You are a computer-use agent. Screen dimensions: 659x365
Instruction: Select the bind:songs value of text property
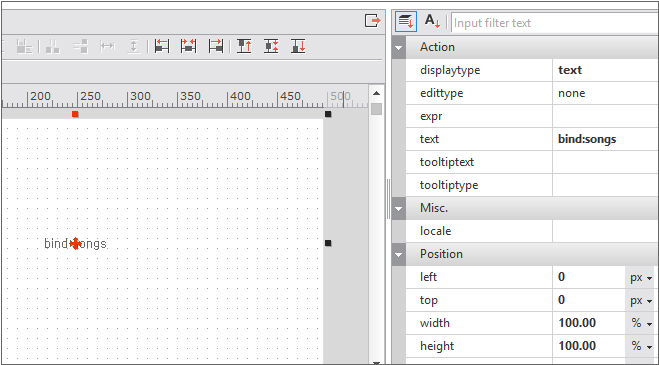(587, 139)
